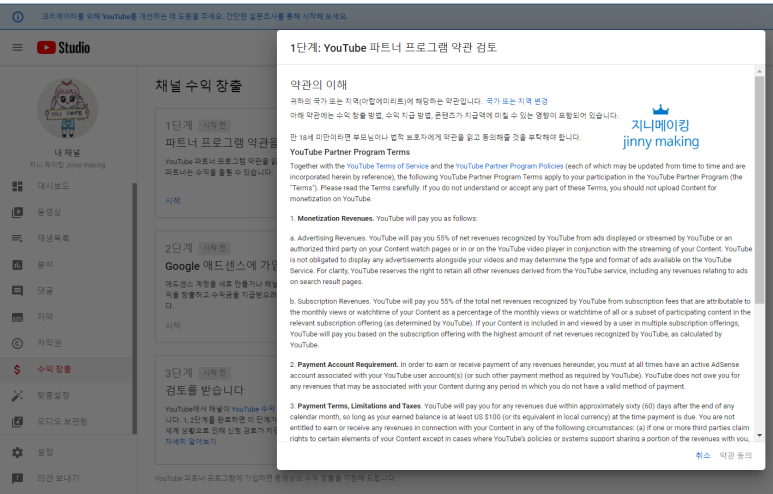Click 'YouTube Partner Program Terms' heading
773x494 pixels.
350,152
